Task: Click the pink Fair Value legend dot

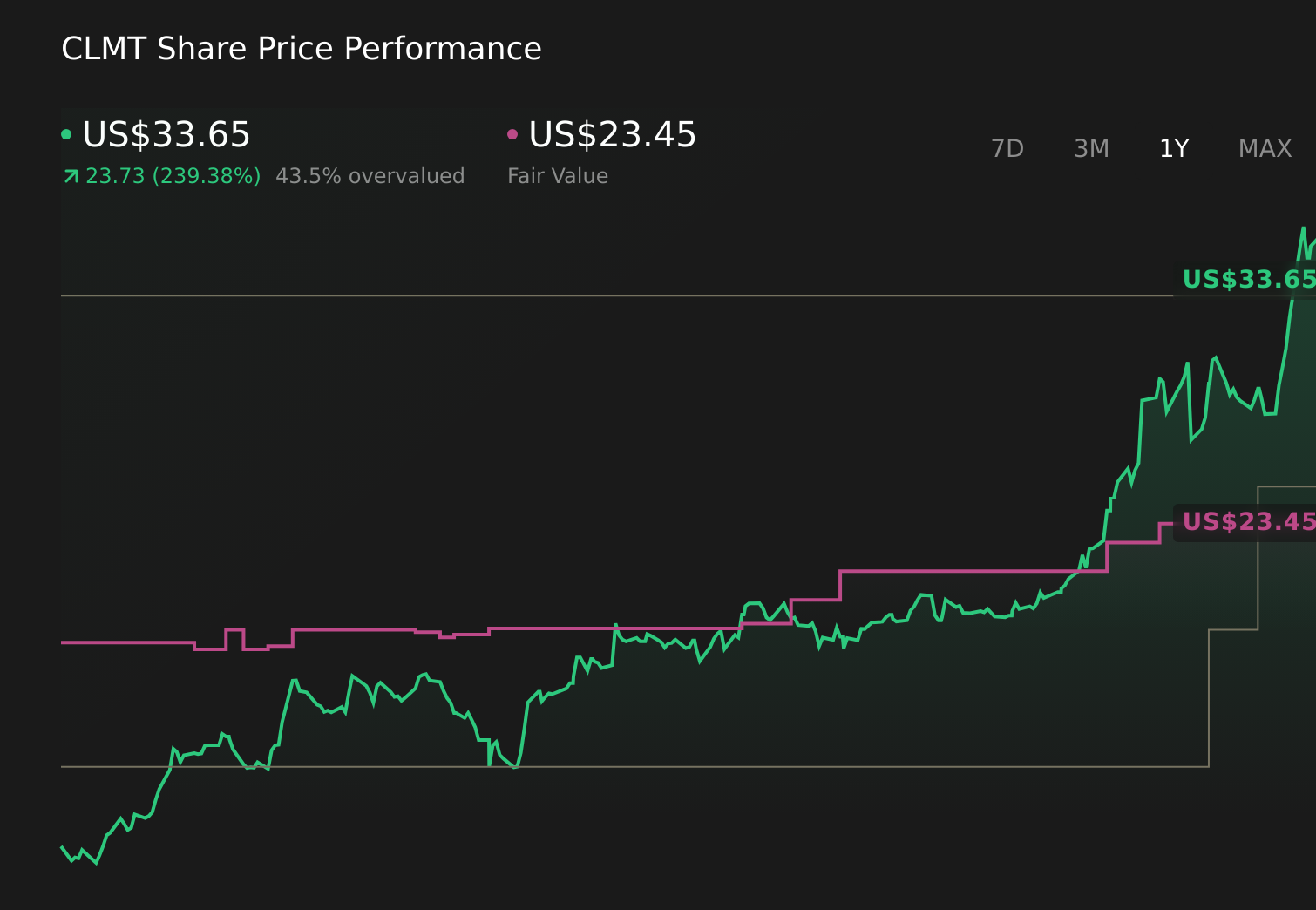Action: point(513,133)
